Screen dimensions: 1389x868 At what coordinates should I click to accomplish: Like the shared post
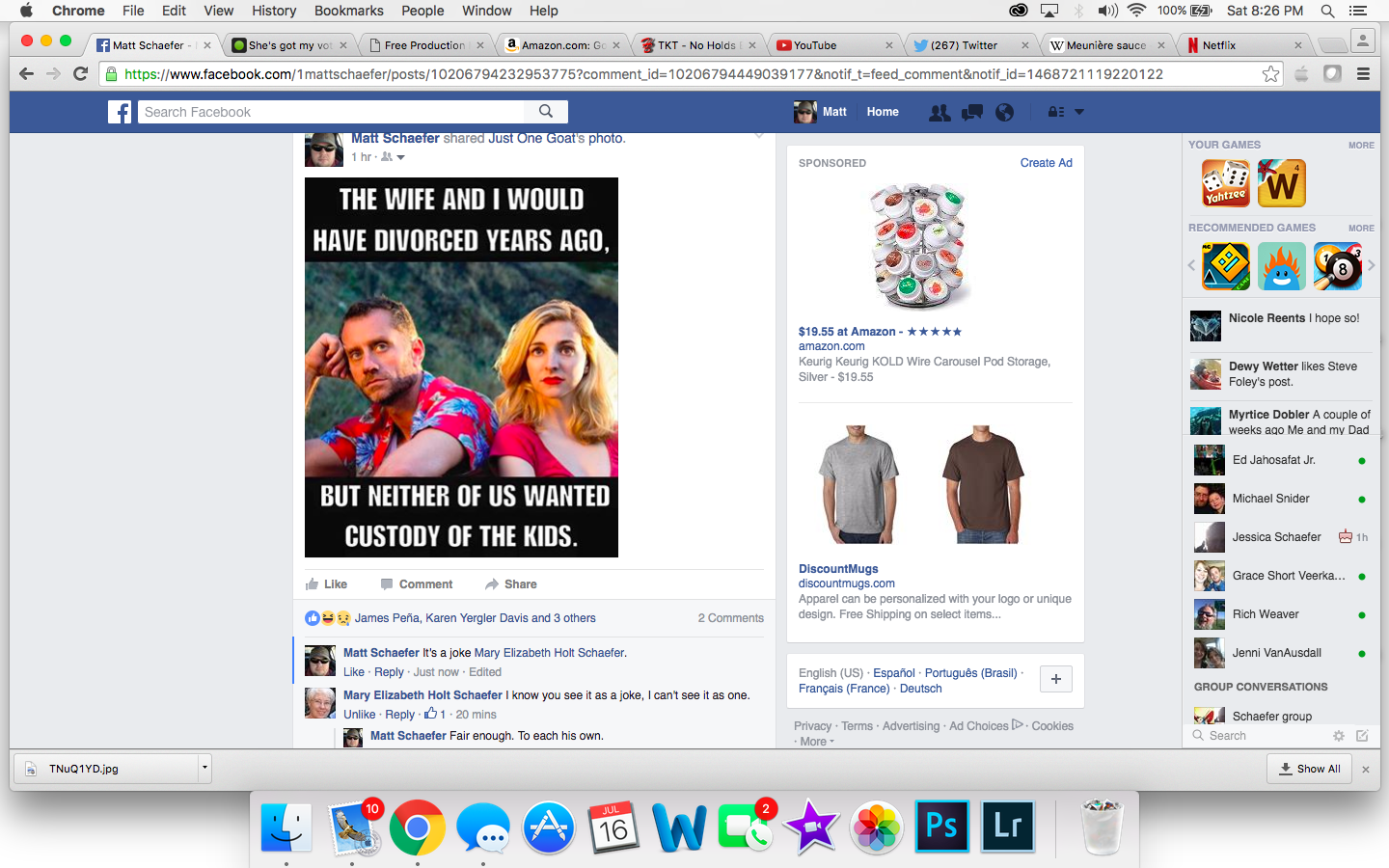(x=326, y=584)
